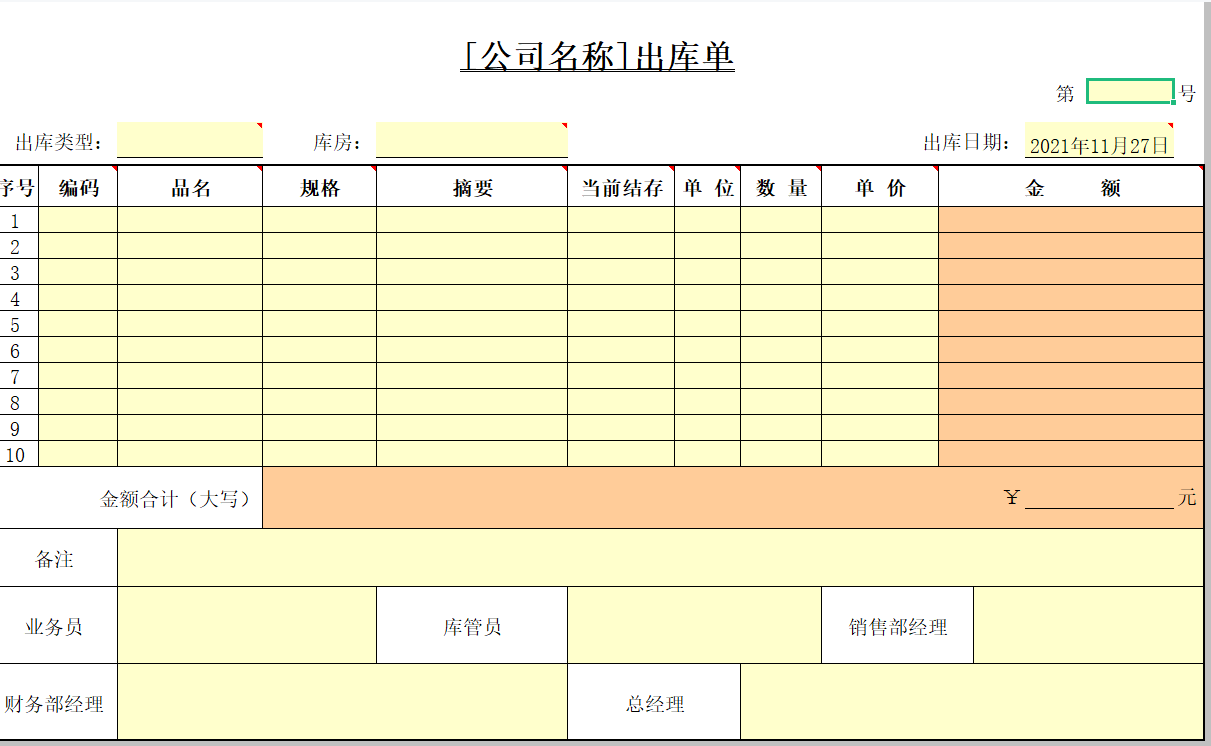Click the 业务员 signature cell
1211x746 pixels.
[245, 625]
